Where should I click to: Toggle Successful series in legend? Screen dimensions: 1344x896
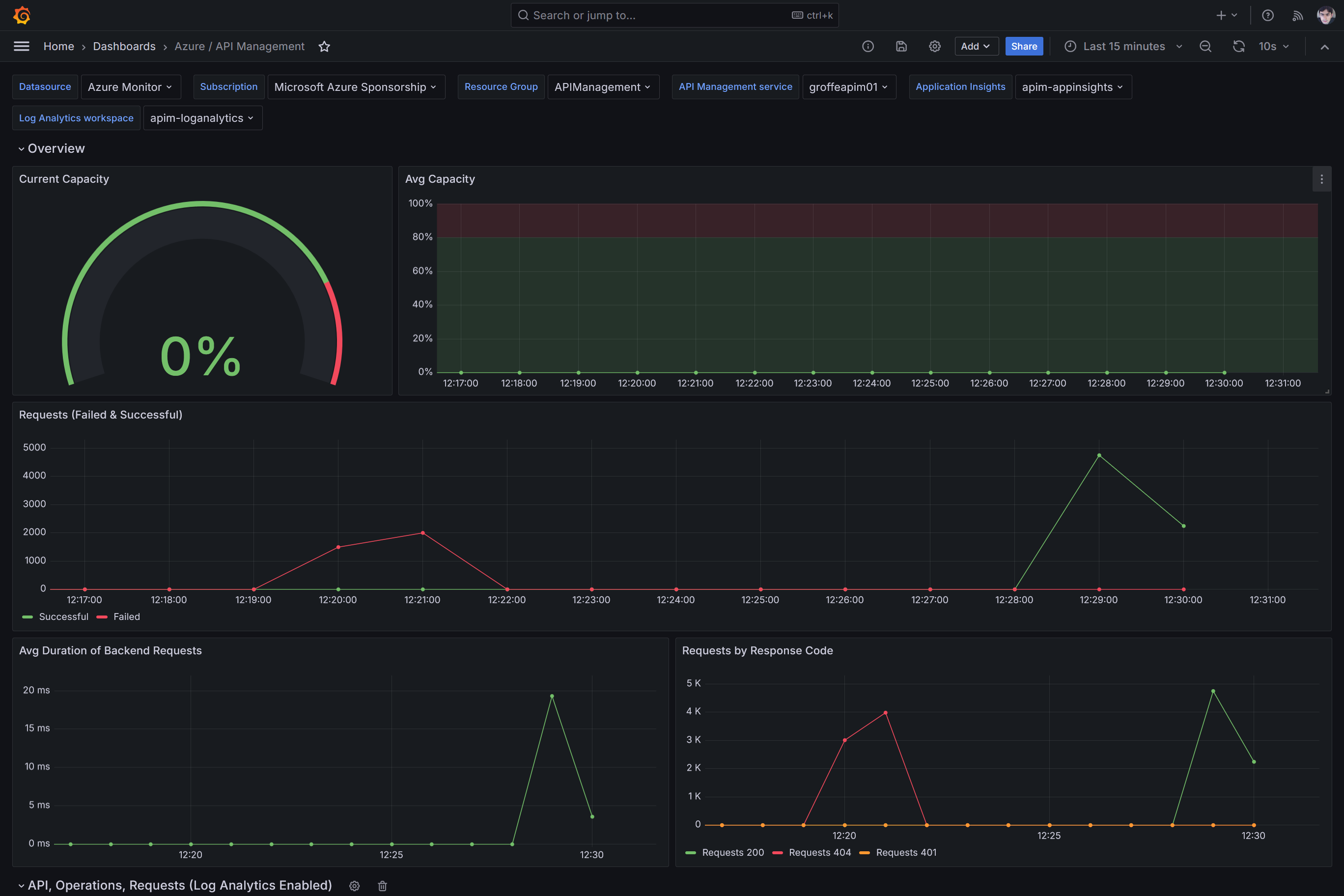[x=63, y=616]
